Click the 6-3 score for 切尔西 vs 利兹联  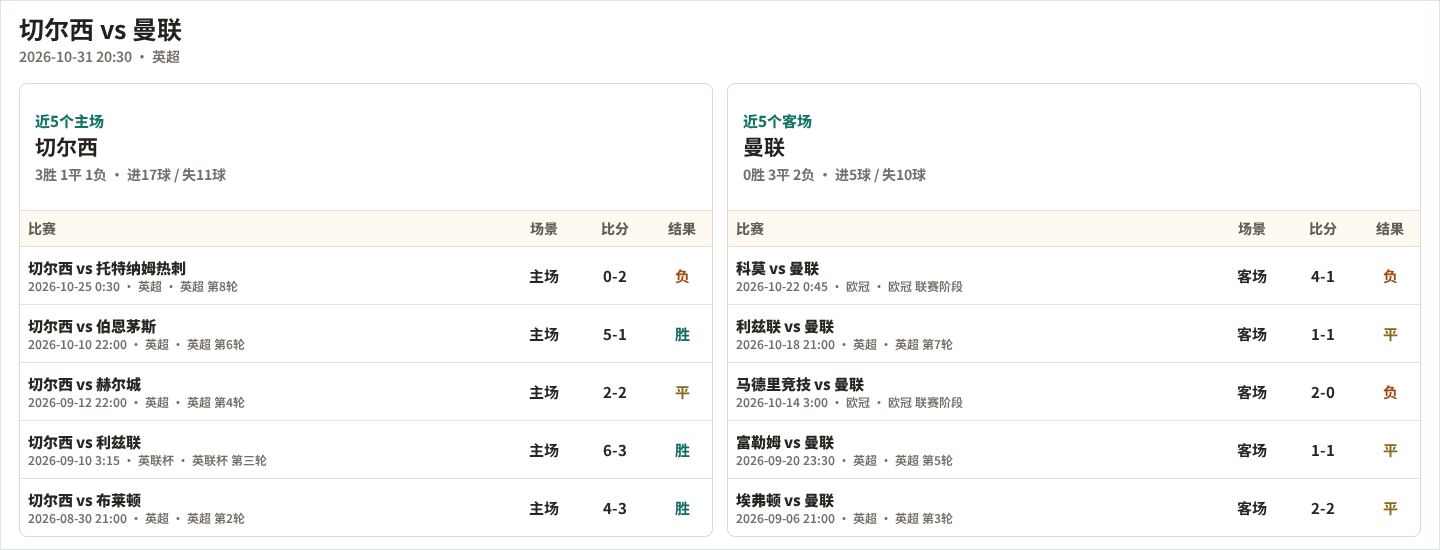615,450
